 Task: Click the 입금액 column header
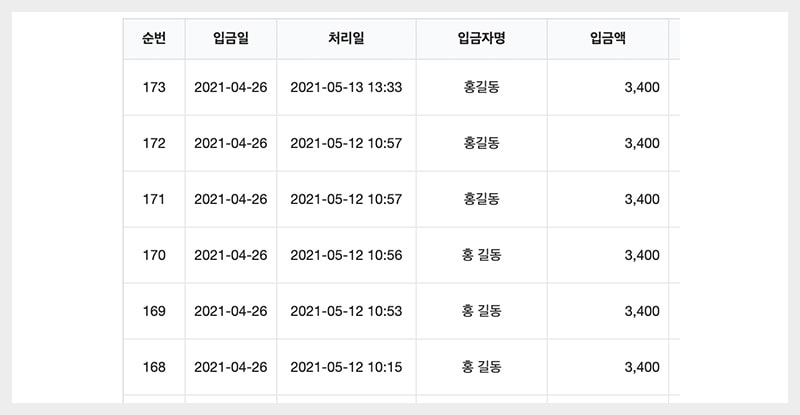(608, 39)
